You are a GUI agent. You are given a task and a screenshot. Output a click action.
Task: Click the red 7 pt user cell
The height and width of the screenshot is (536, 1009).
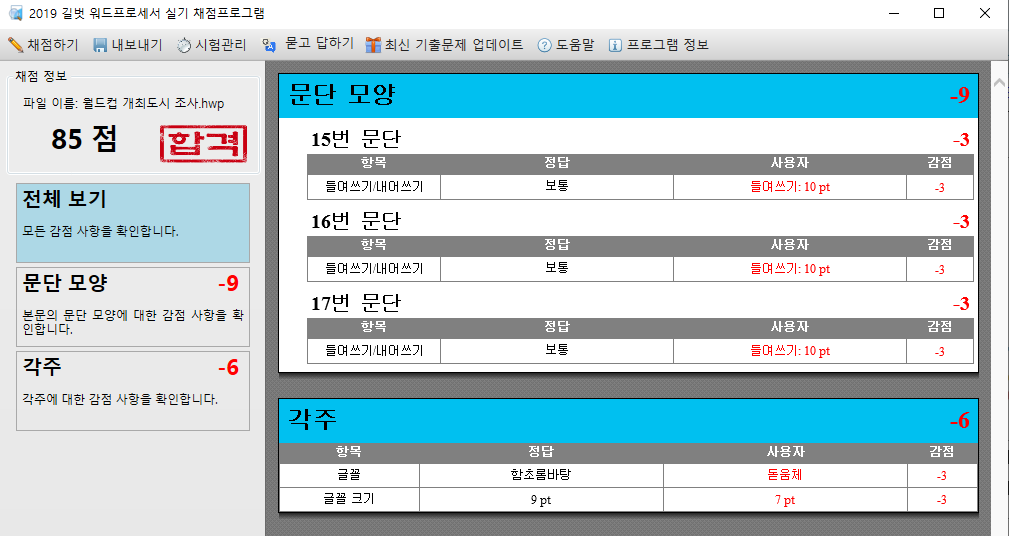coord(785,500)
